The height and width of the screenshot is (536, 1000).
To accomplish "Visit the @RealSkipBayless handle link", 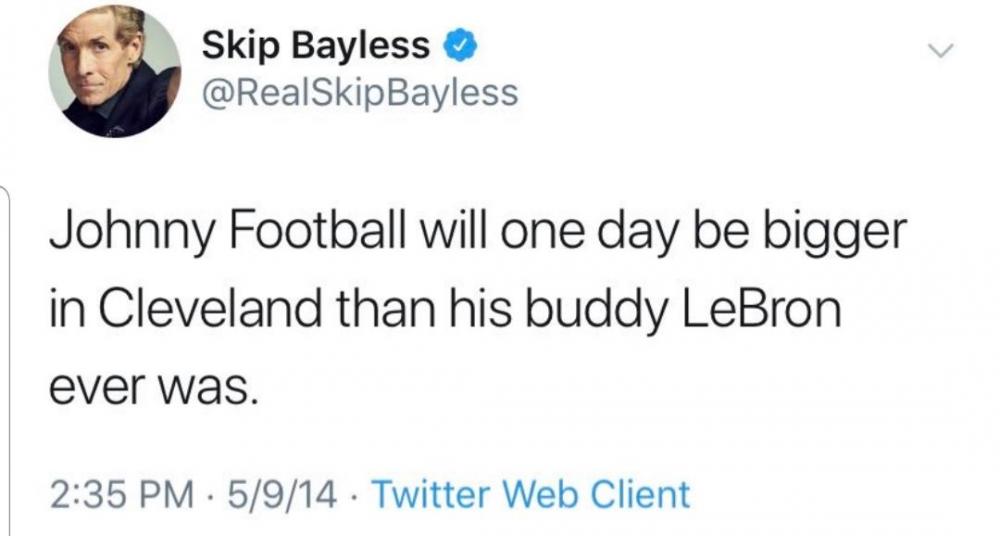I will [360, 93].
